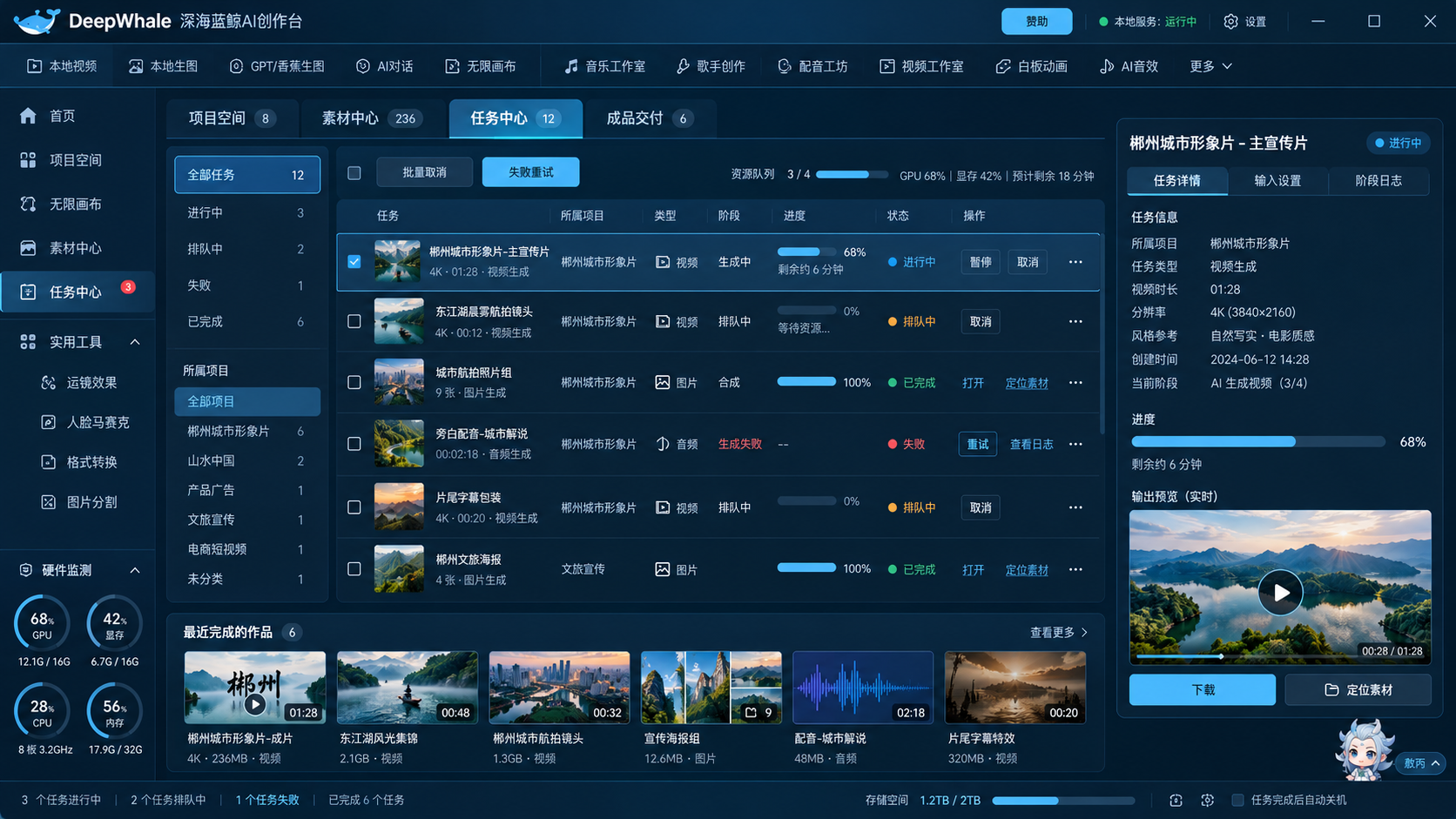Collapse the 实用工具 sidebar section
1456x819 pixels.
click(x=135, y=342)
